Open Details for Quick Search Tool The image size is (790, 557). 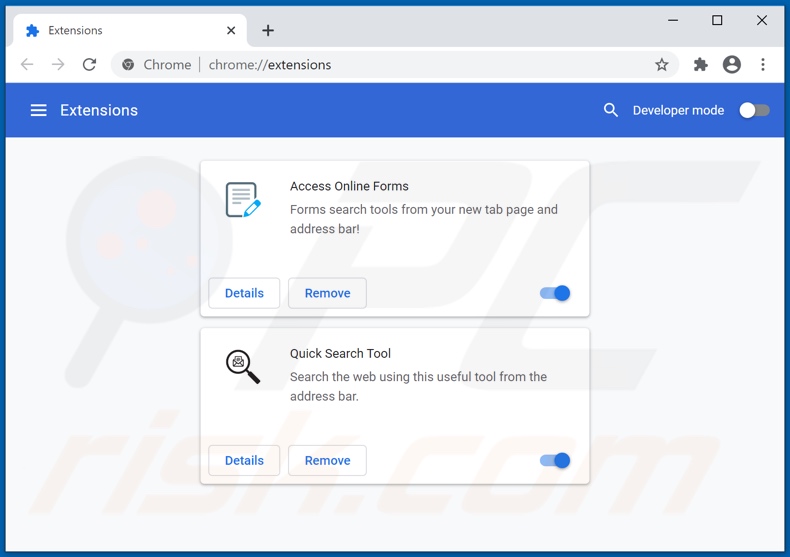coord(244,460)
